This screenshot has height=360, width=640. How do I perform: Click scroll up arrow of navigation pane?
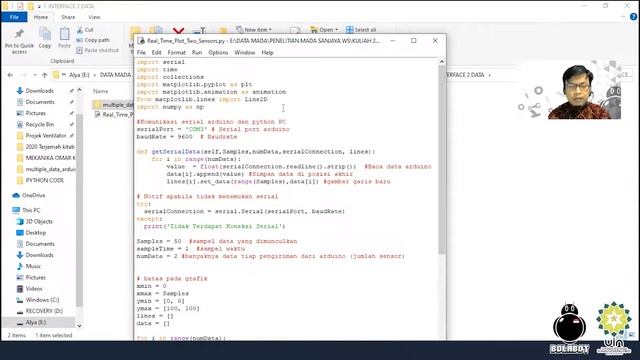tap(79, 90)
